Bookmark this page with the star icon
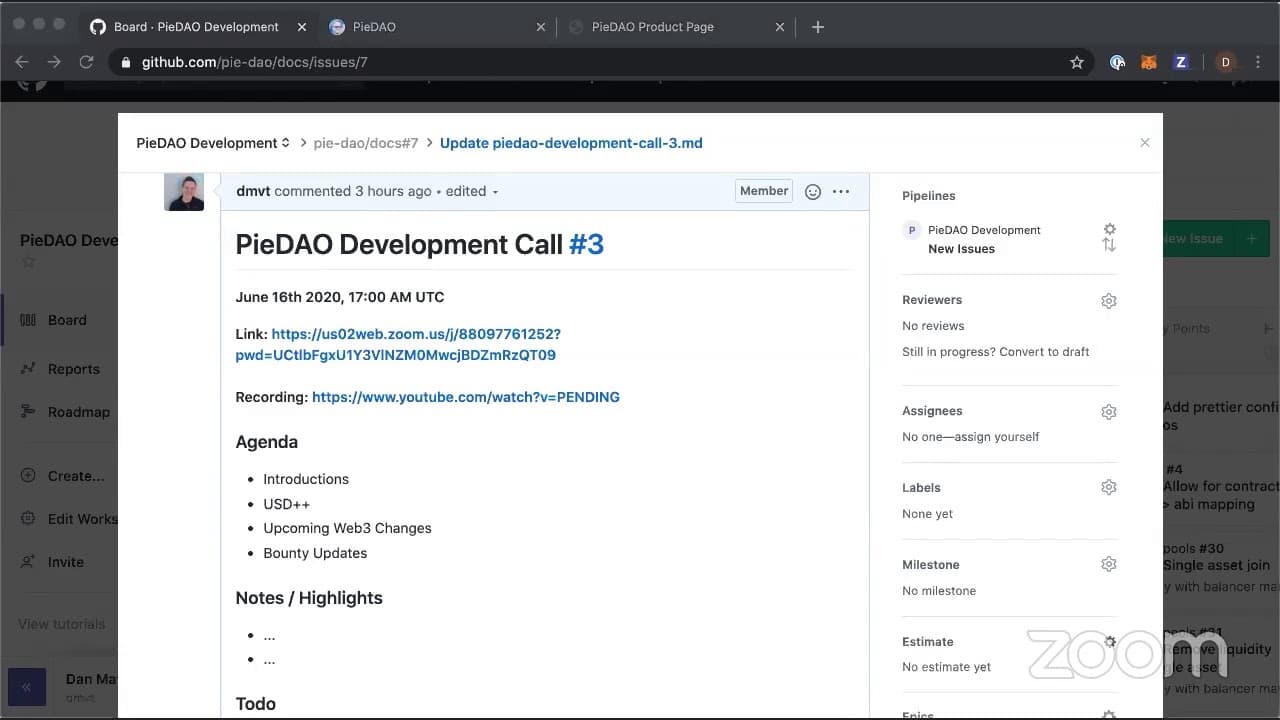 pos(1077,62)
